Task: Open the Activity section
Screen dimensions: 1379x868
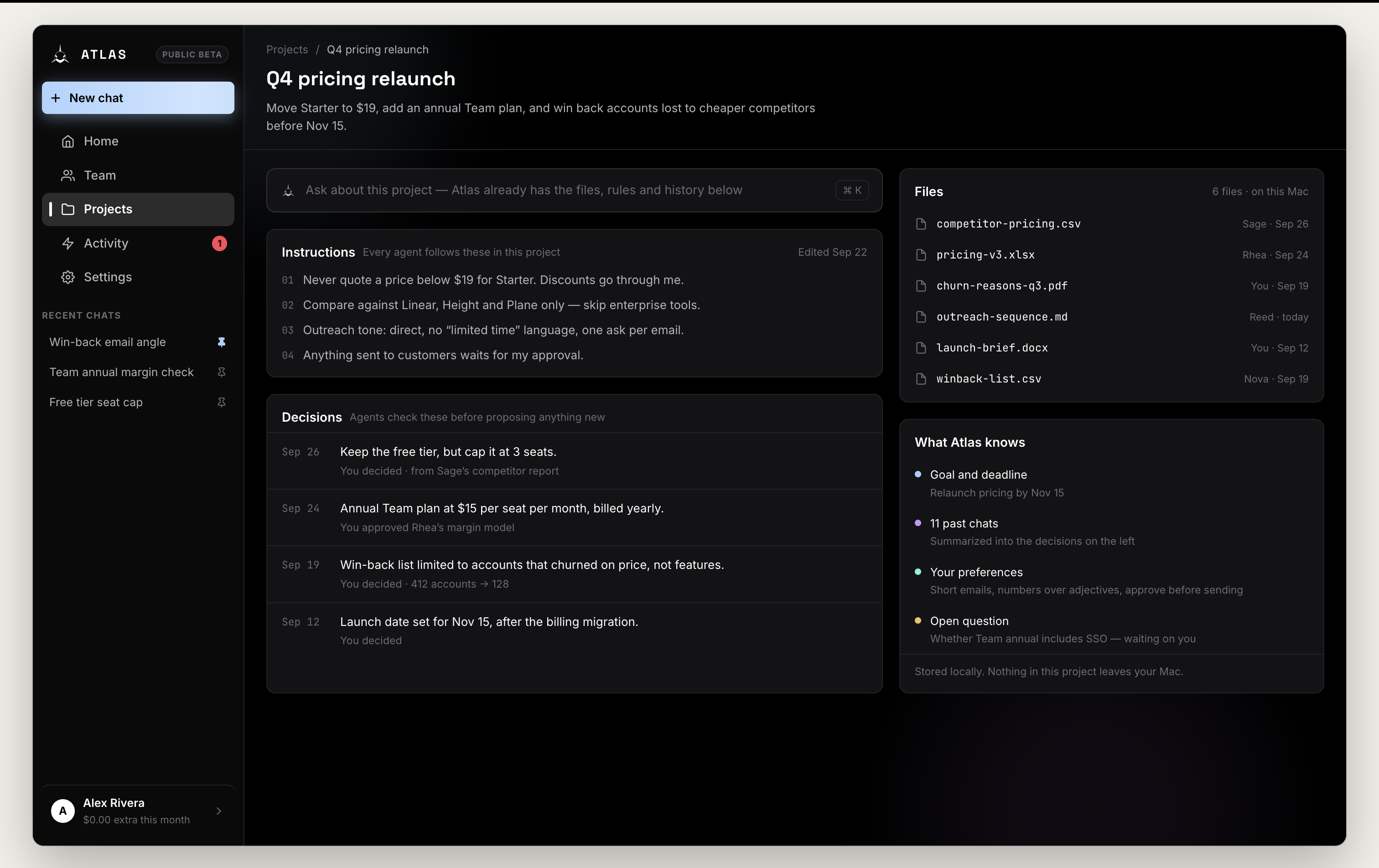Action: pos(138,243)
